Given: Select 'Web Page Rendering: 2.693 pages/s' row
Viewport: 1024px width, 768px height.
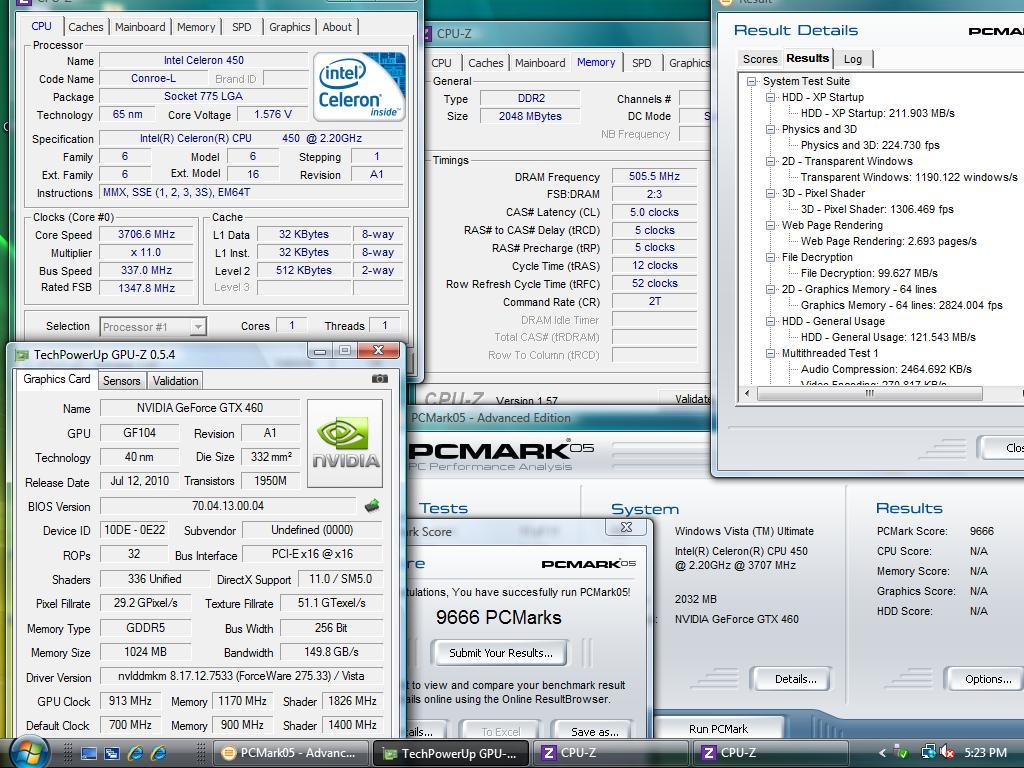Looking at the screenshot, I should [888, 241].
